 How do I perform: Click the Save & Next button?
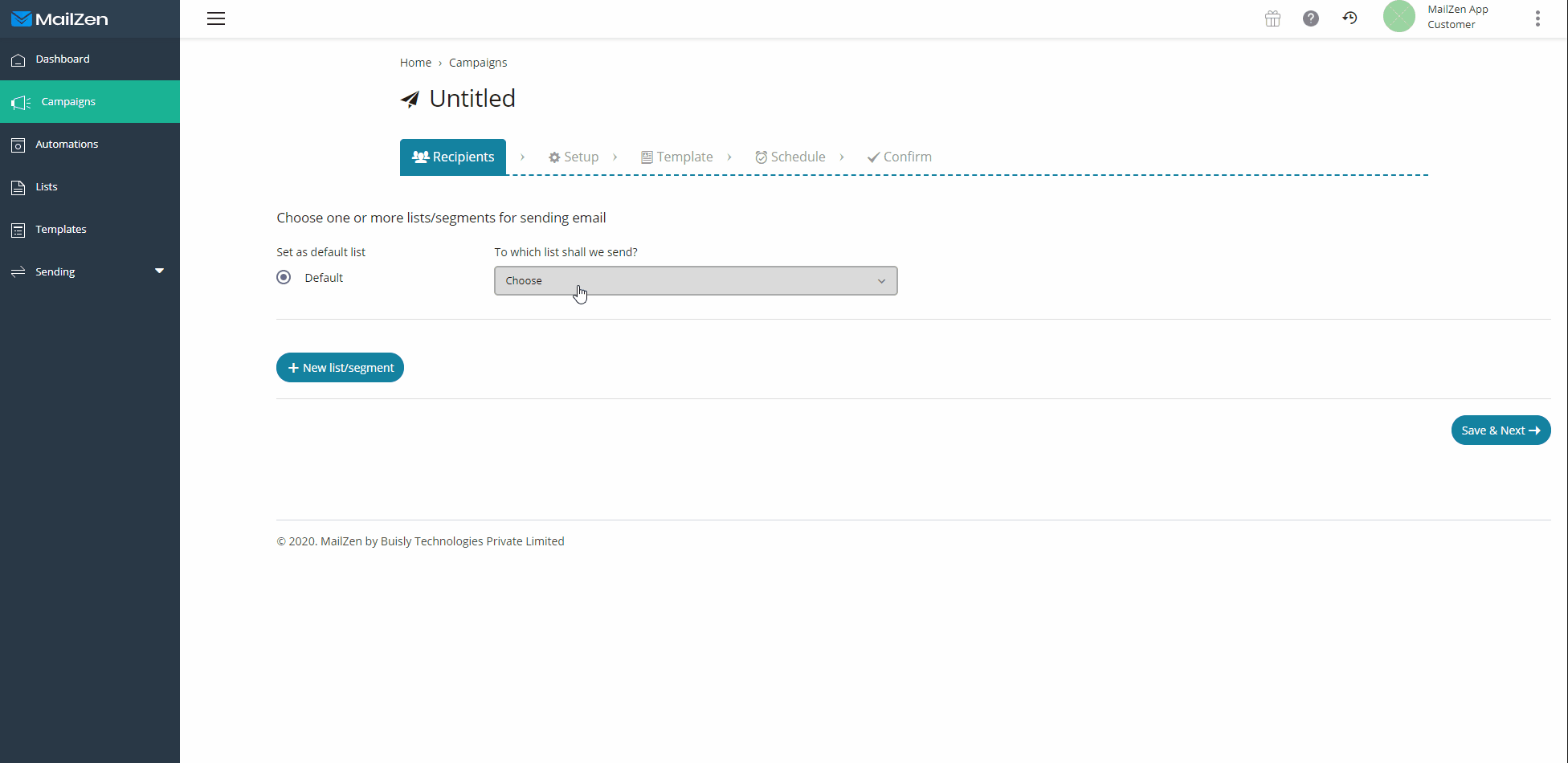coord(1500,430)
